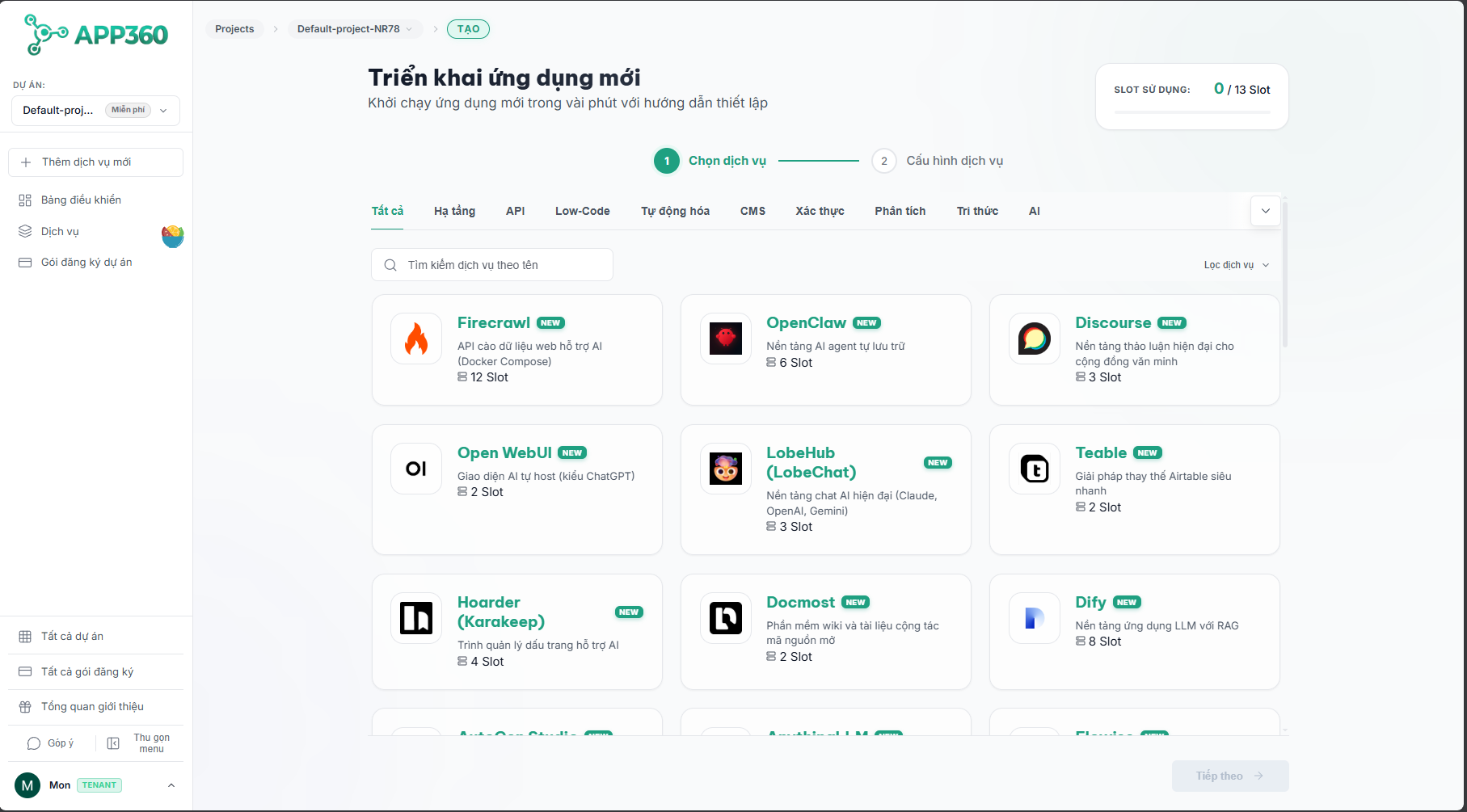Switch to the Hạ tầng tab
The height and width of the screenshot is (812, 1467).
click(x=453, y=211)
